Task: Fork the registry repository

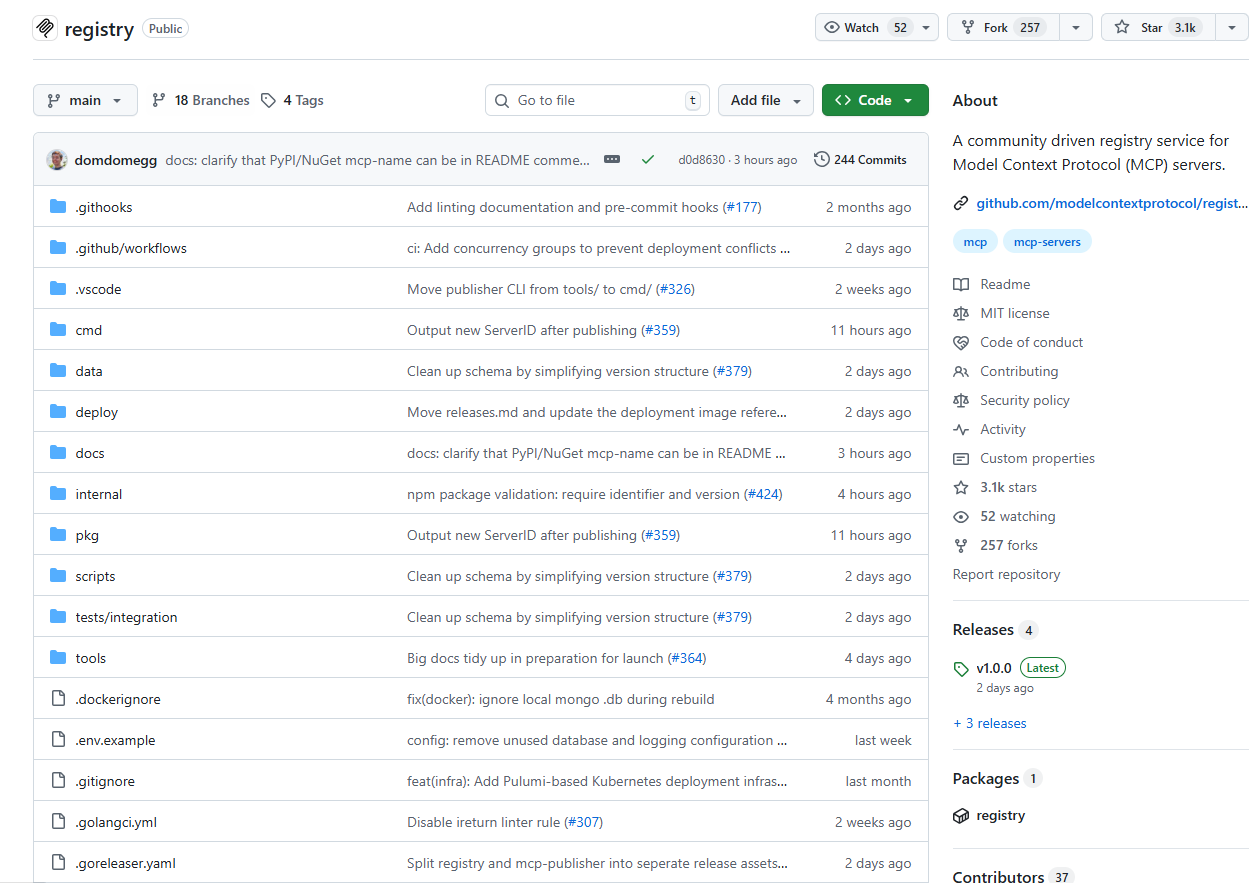Action: coord(1003,28)
